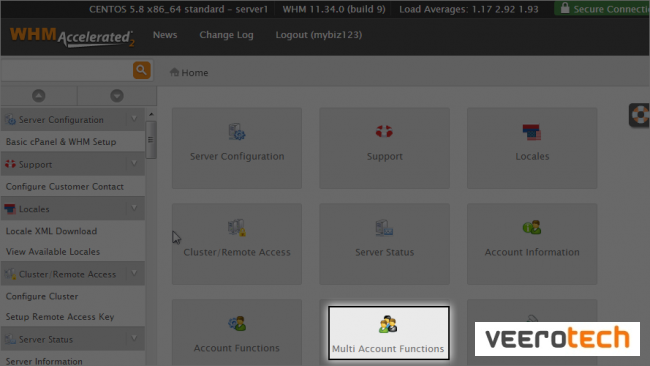Open the Support lifebuoy tile
Image resolution: width=650 pixels, height=366 pixels.
[x=384, y=148]
